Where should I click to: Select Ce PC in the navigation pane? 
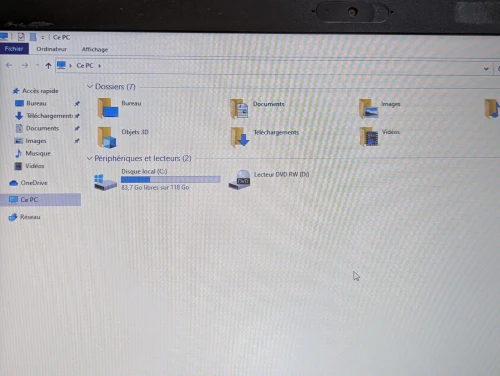pos(40,200)
